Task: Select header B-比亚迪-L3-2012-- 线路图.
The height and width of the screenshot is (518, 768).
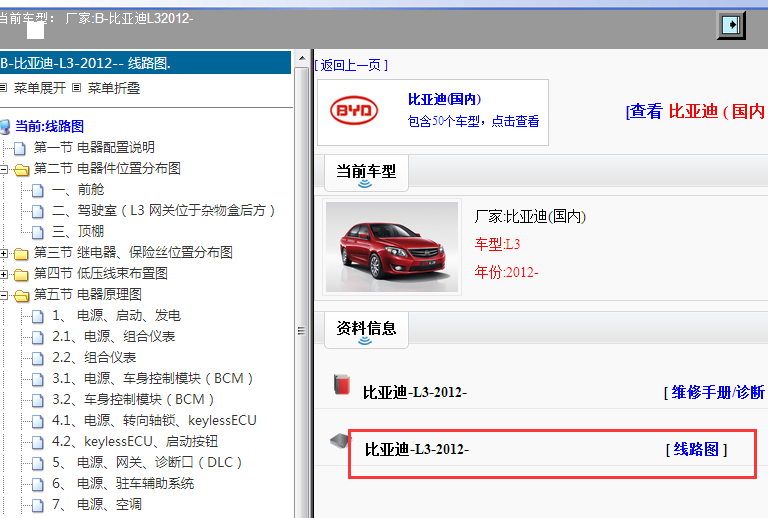Action: coord(145,63)
